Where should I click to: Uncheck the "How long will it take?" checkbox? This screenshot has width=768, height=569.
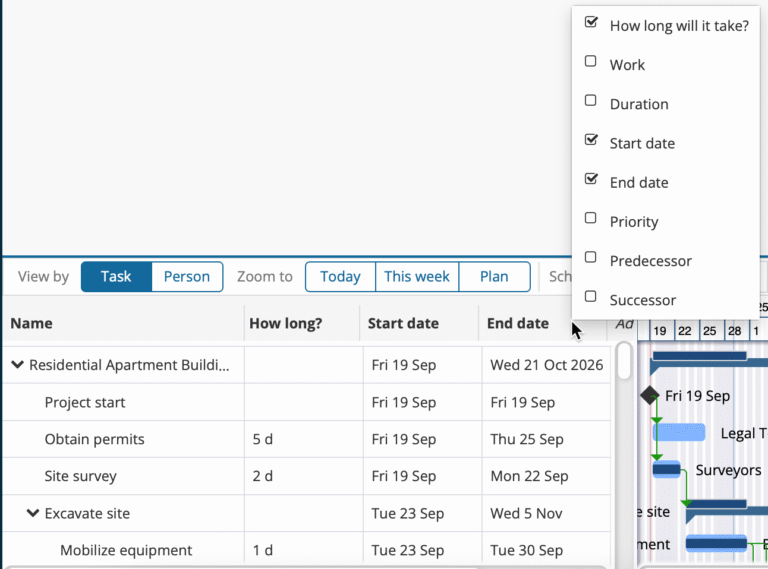coord(591,22)
